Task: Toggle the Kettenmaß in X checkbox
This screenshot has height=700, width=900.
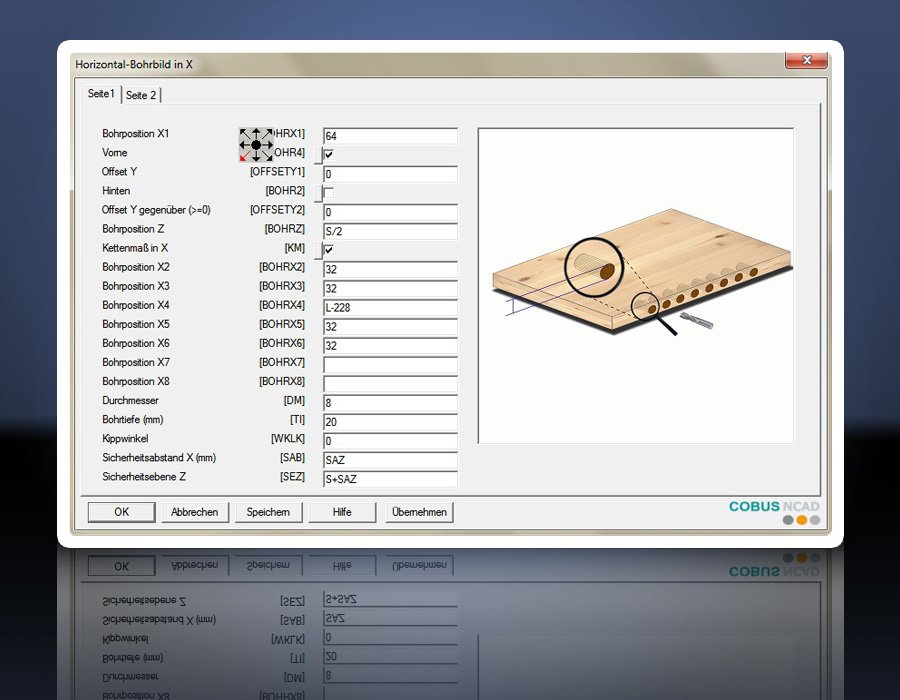Action: [329, 250]
